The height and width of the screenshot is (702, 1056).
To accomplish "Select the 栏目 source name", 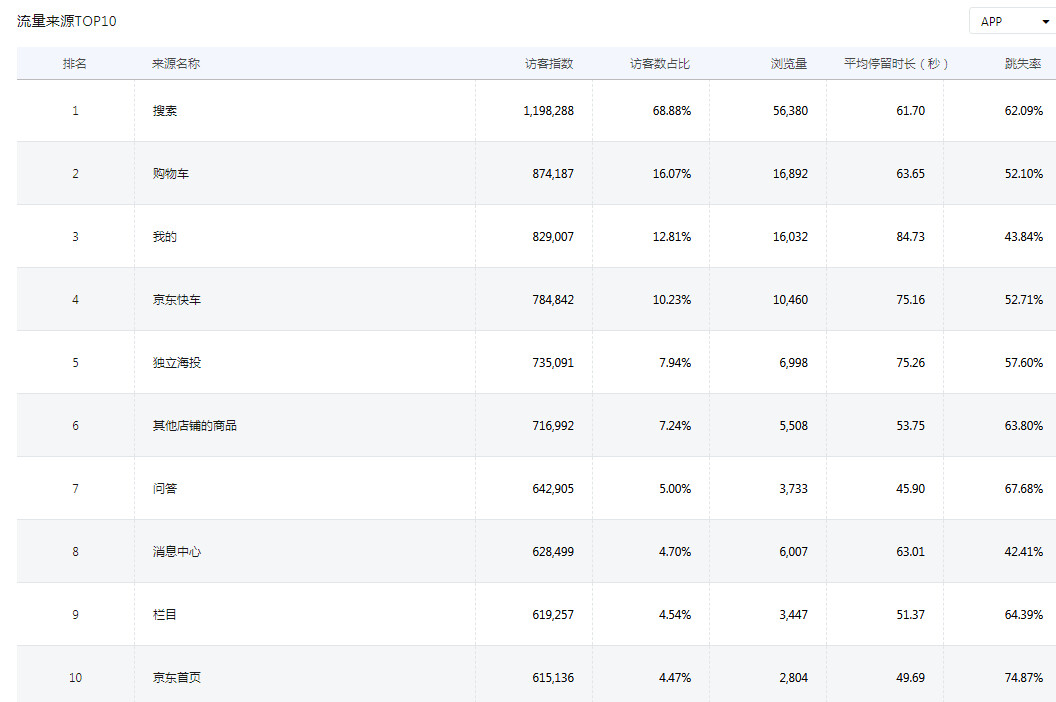I will 164,614.
